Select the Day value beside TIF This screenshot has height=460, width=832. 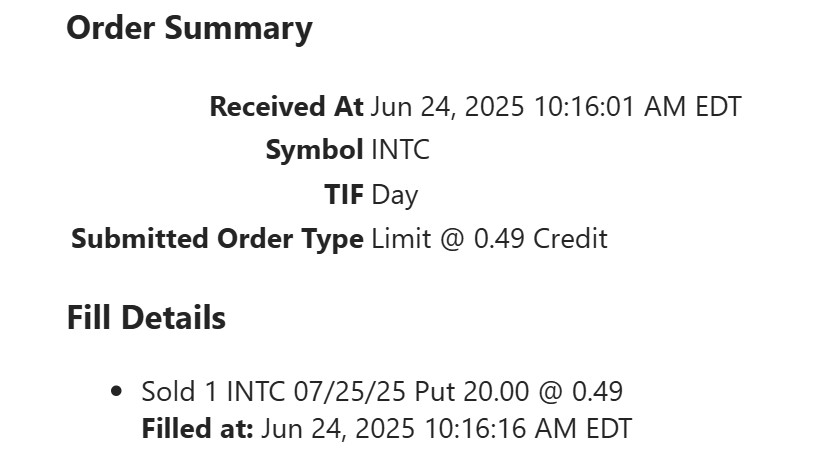point(395,195)
